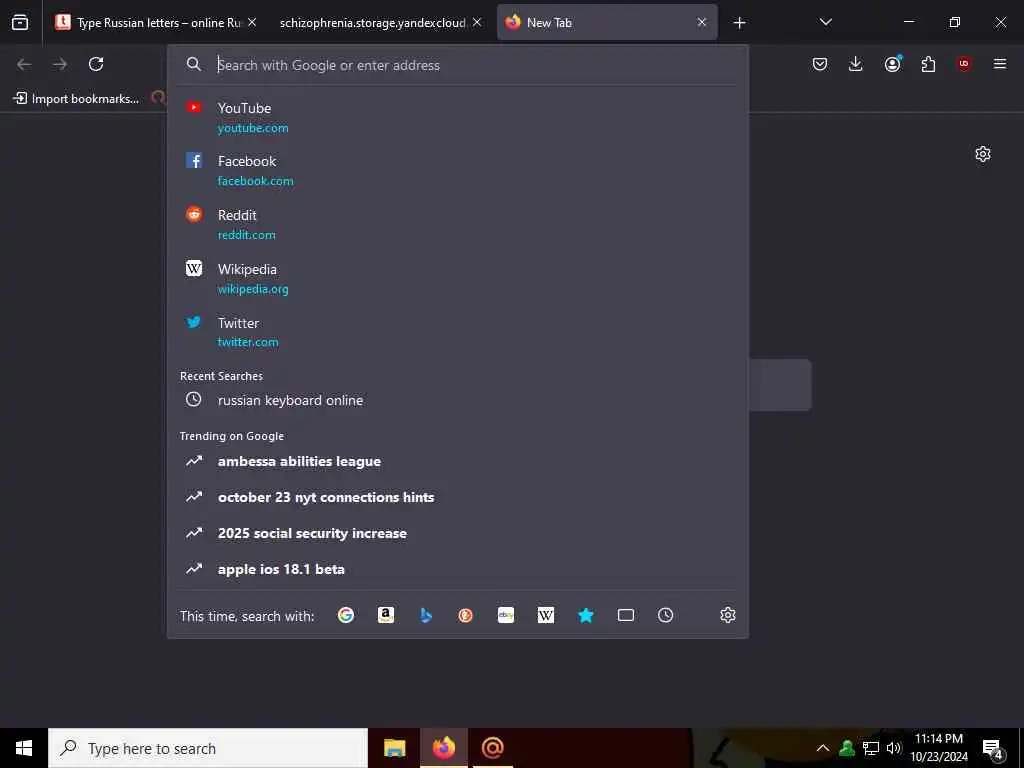Search this time with Wikipedia
The width and height of the screenshot is (1024, 768).
[x=546, y=615]
